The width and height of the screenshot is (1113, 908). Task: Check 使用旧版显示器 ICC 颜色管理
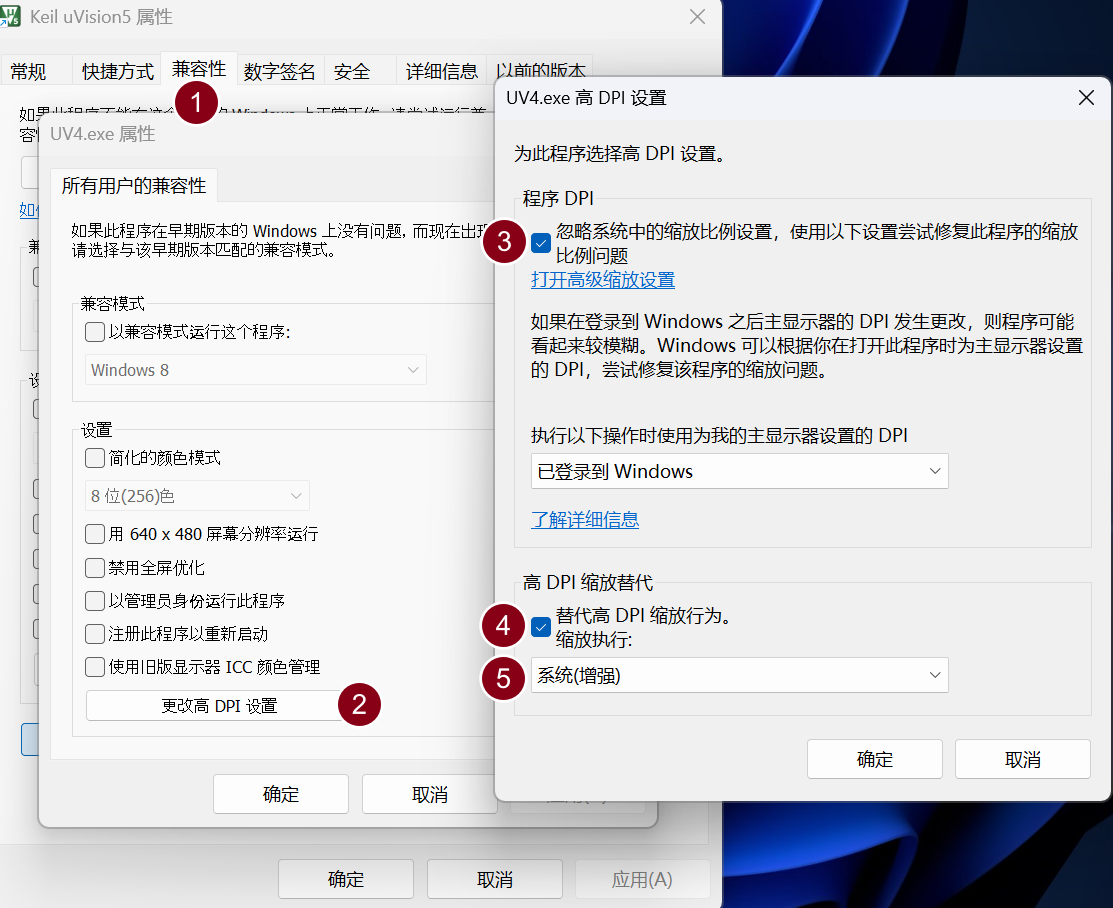coord(95,667)
